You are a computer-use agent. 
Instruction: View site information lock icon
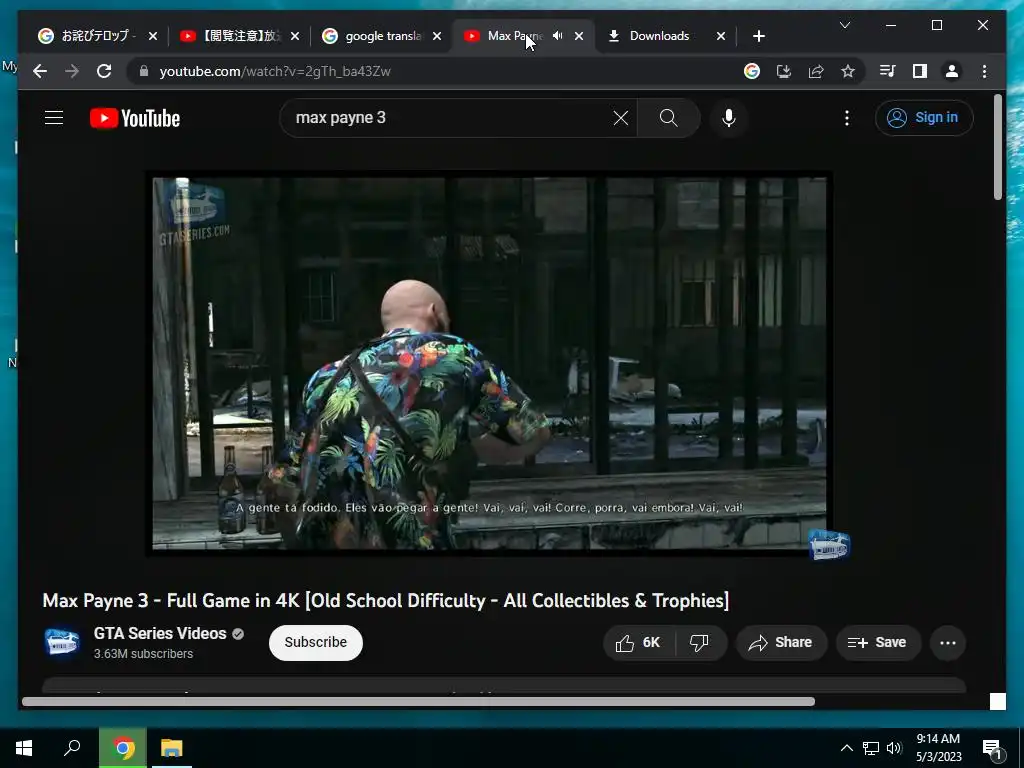click(144, 71)
